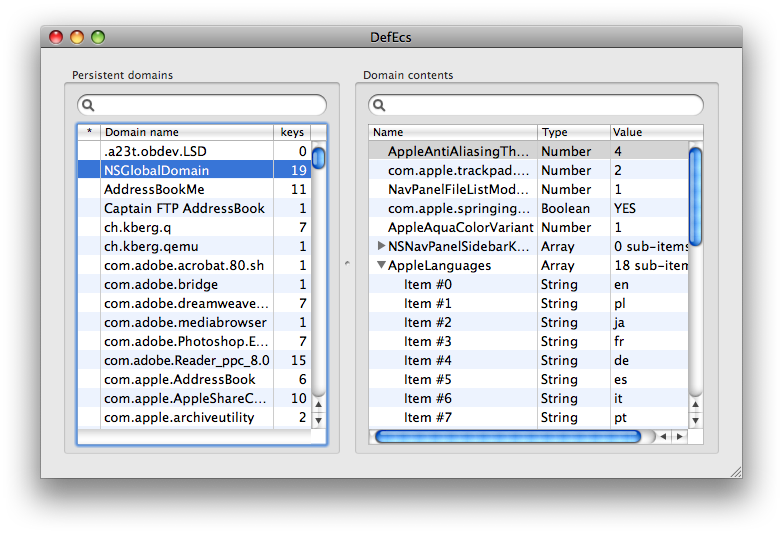This screenshot has width=783, height=534.
Task: Click the window resize grip corner
Action: (735, 471)
